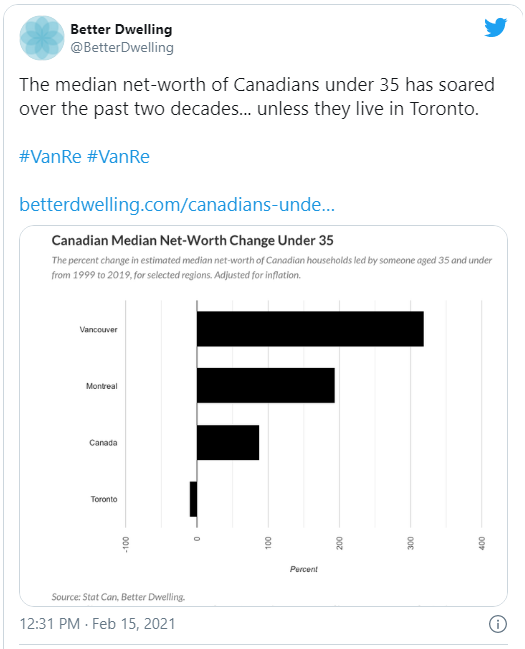Image resolution: width=525 pixels, height=649 pixels.
Task: Open Better Dwelling display name
Action: tap(121, 29)
